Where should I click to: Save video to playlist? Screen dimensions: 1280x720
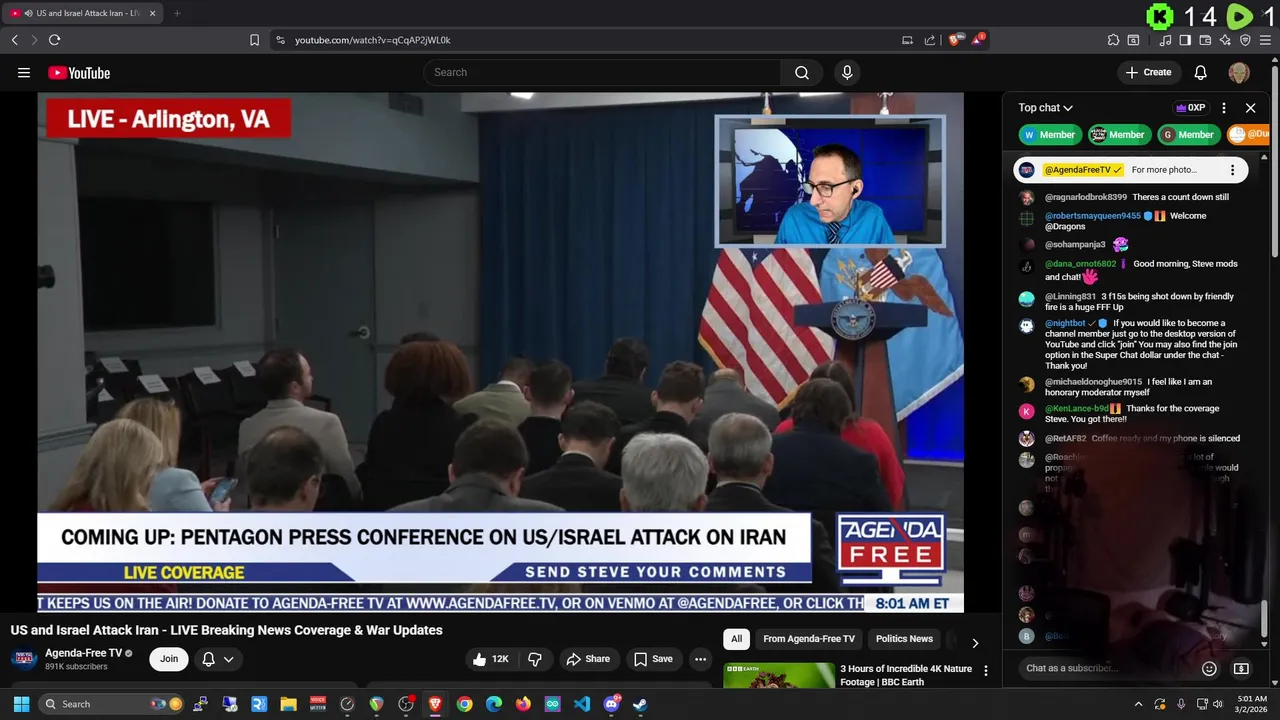coord(653,659)
